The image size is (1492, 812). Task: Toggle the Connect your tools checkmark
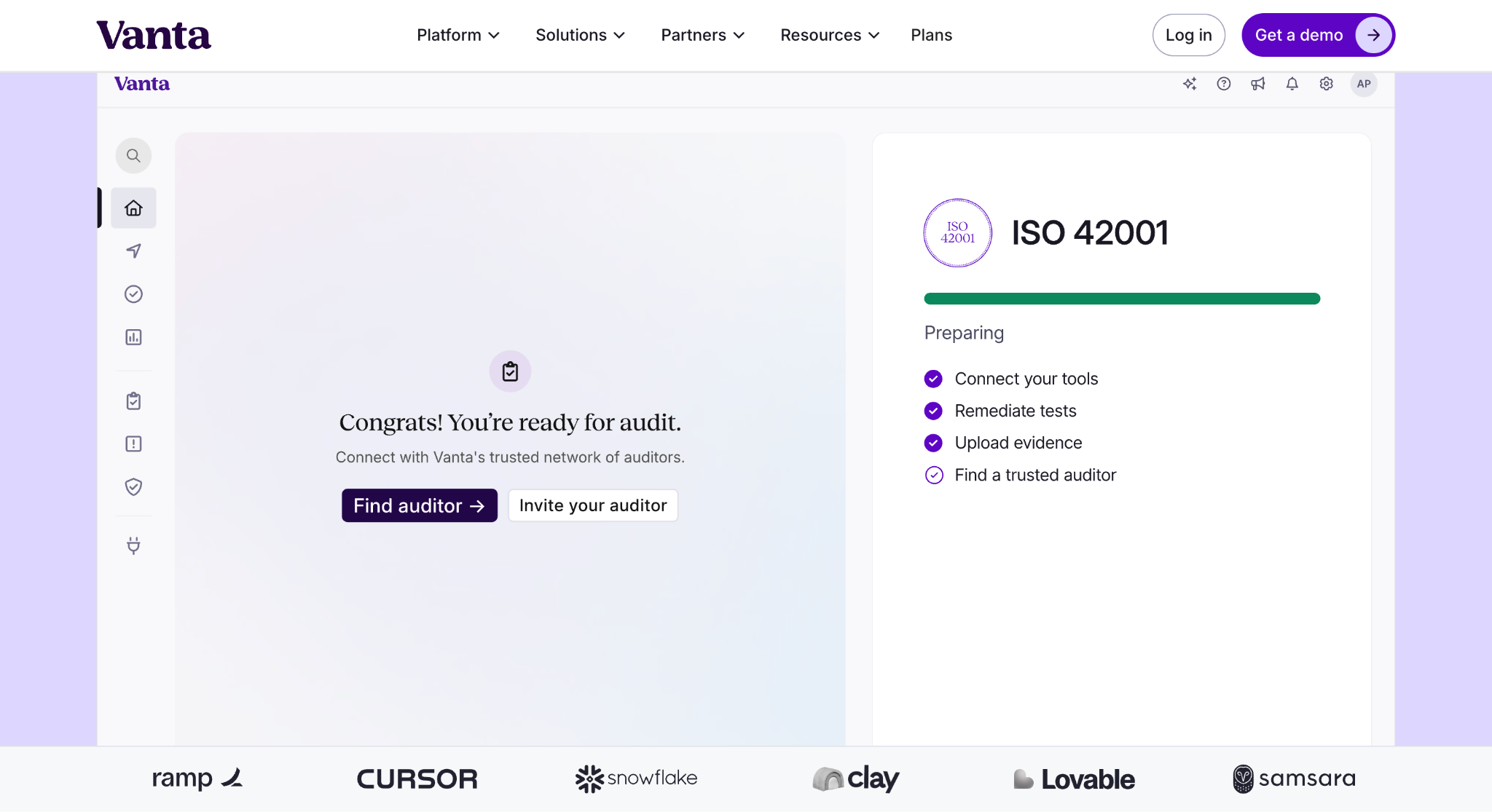[x=933, y=379]
